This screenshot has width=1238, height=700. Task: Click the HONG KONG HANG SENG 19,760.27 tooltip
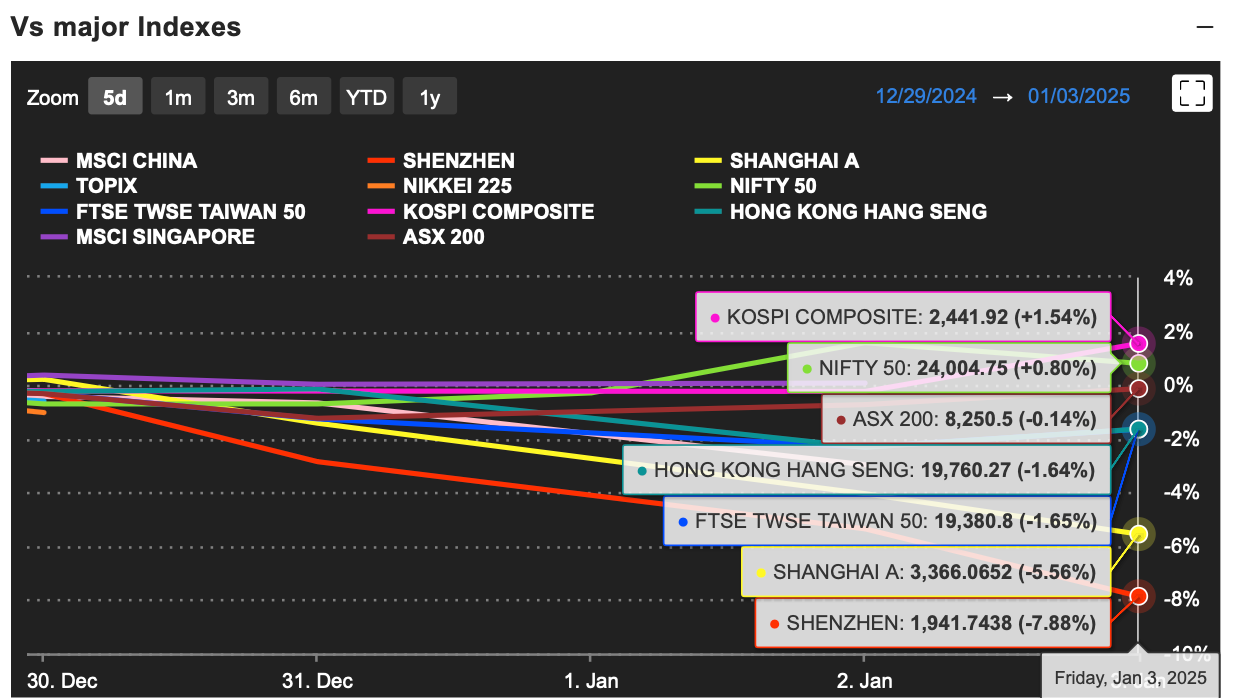click(x=867, y=470)
